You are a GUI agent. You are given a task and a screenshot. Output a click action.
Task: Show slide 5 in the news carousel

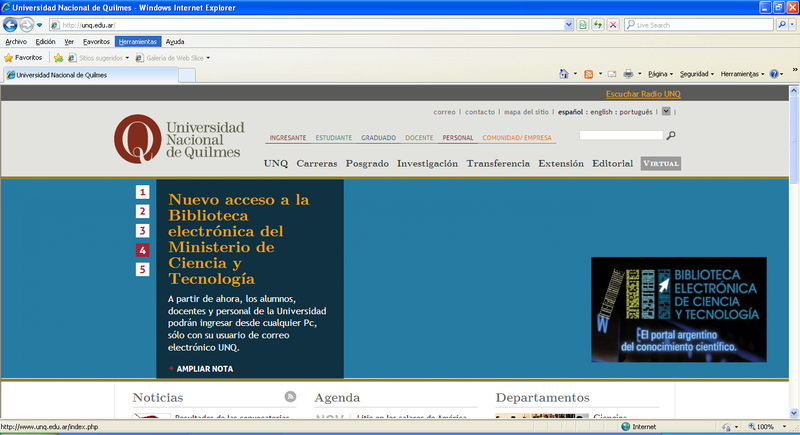point(142,269)
